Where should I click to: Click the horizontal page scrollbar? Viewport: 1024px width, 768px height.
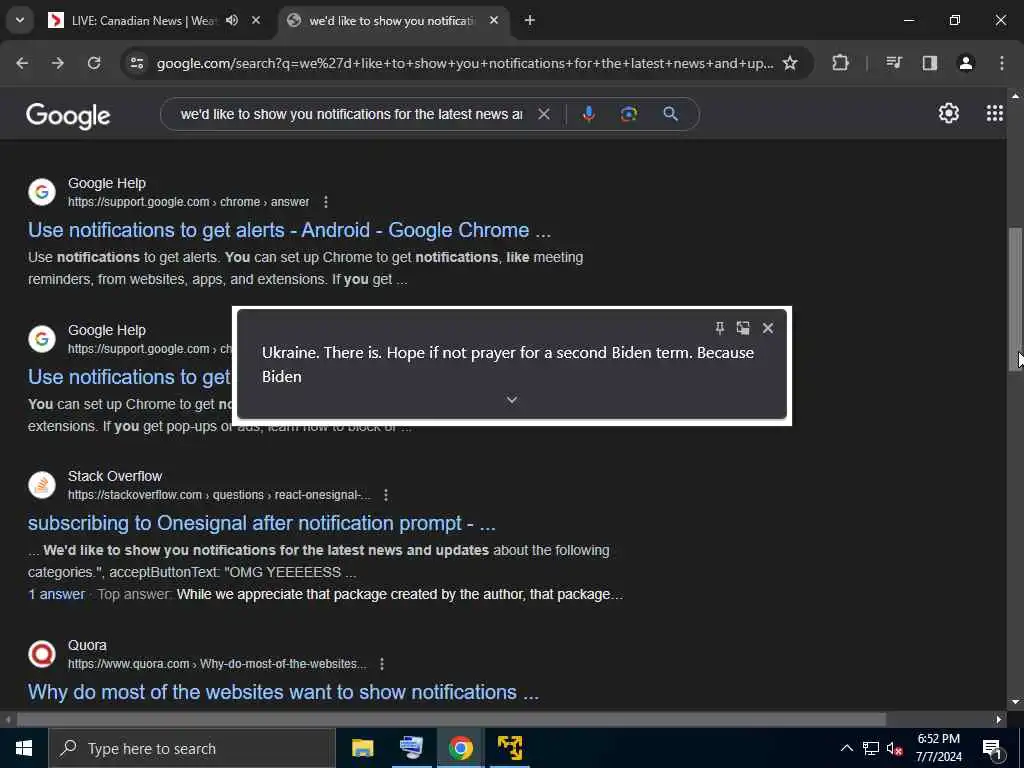451,719
